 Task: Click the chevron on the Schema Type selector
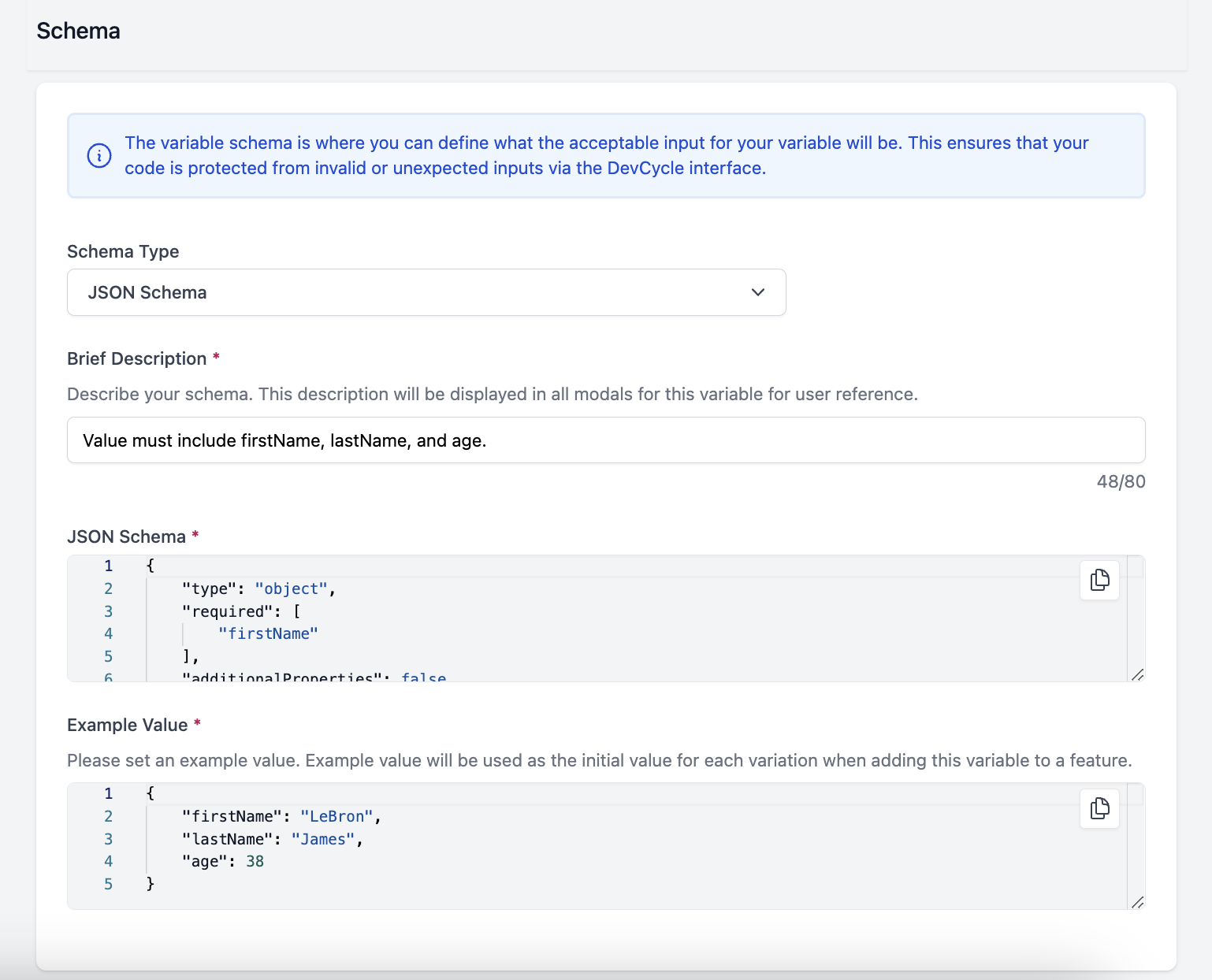[x=757, y=292]
